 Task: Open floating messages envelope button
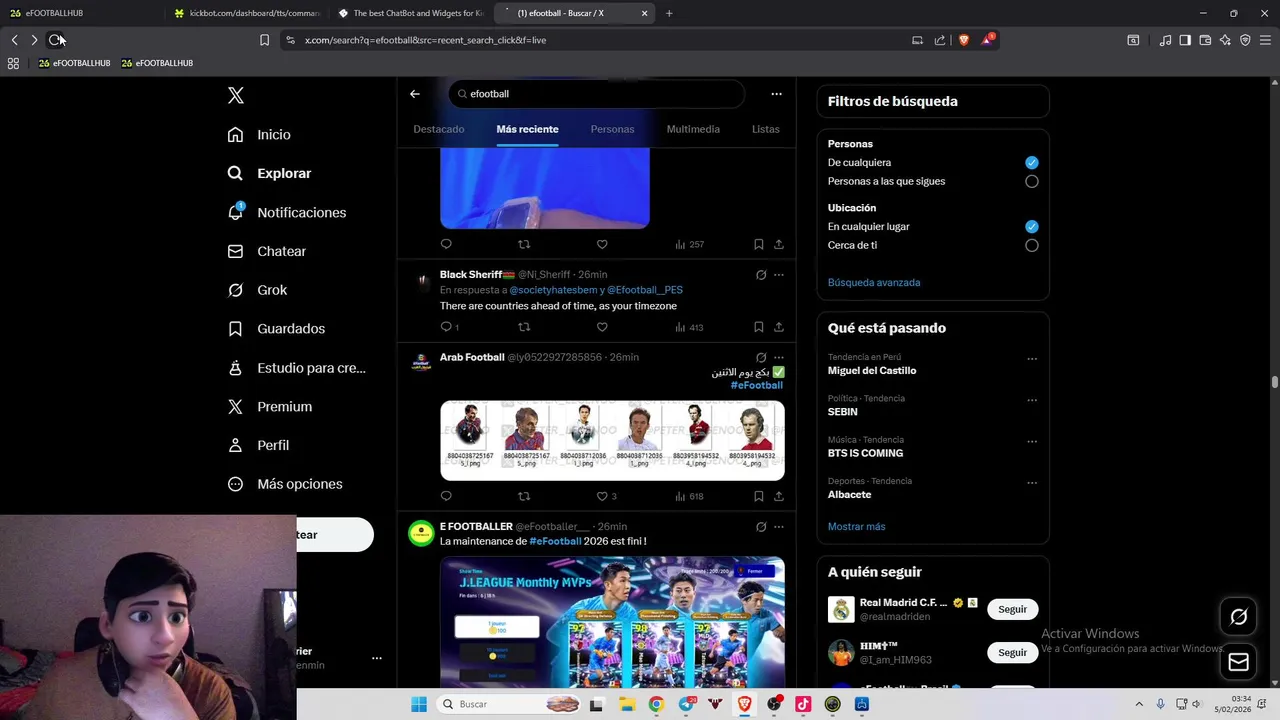tap(1238, 662)
